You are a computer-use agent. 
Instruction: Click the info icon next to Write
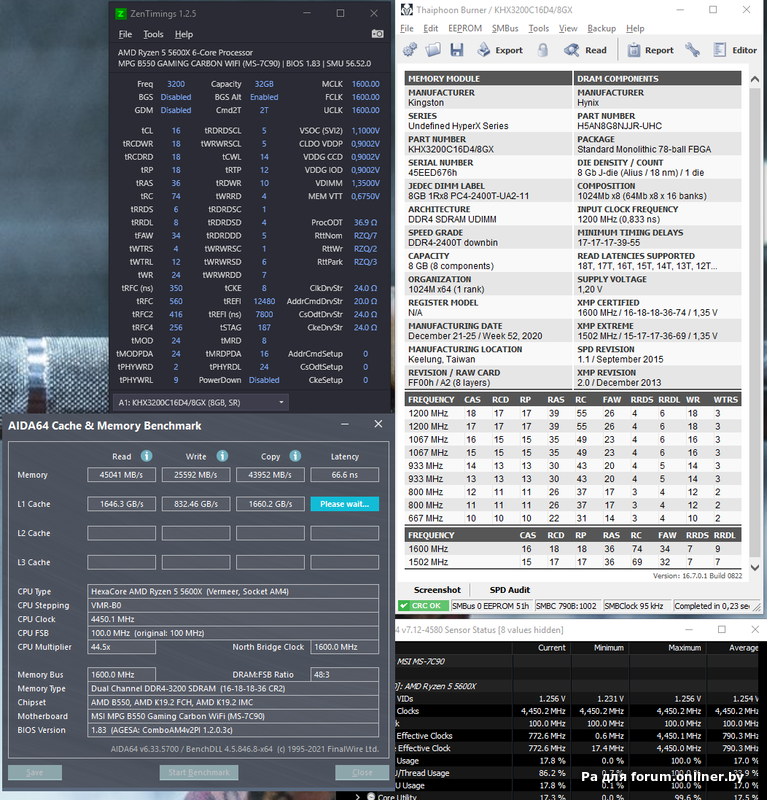(x=220, y=456)
